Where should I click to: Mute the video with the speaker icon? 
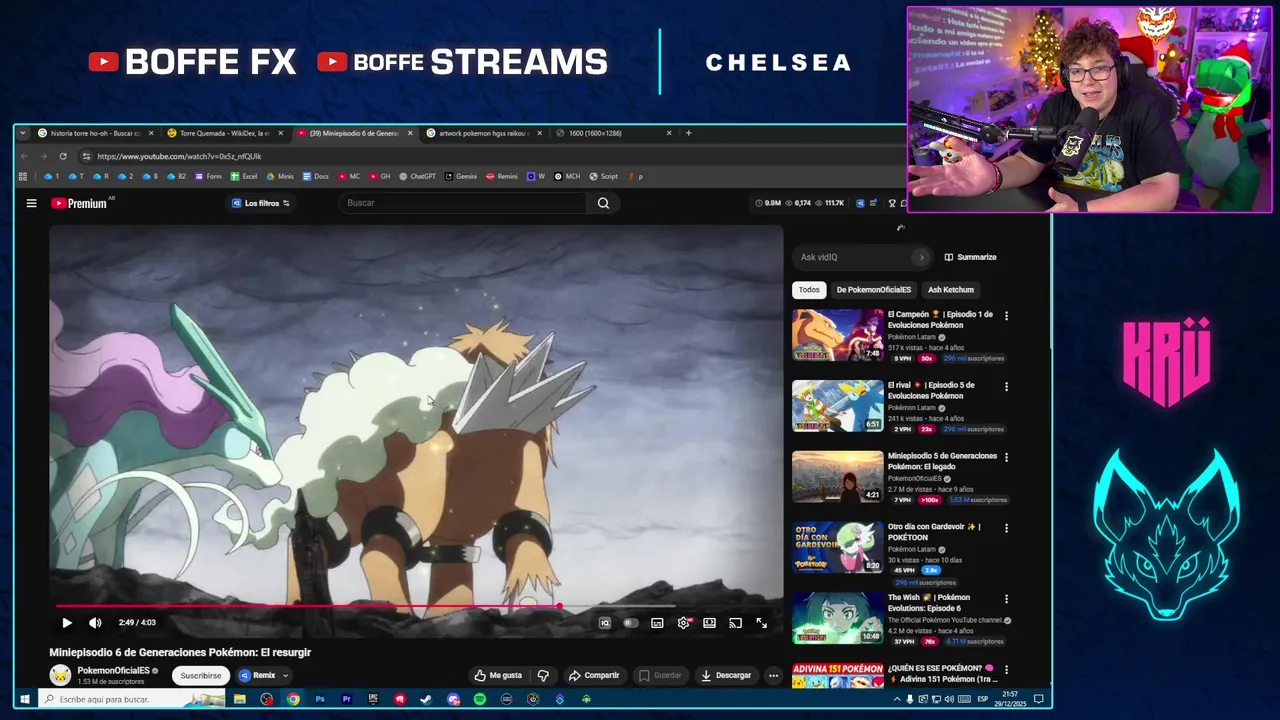(x=95, y=623)
